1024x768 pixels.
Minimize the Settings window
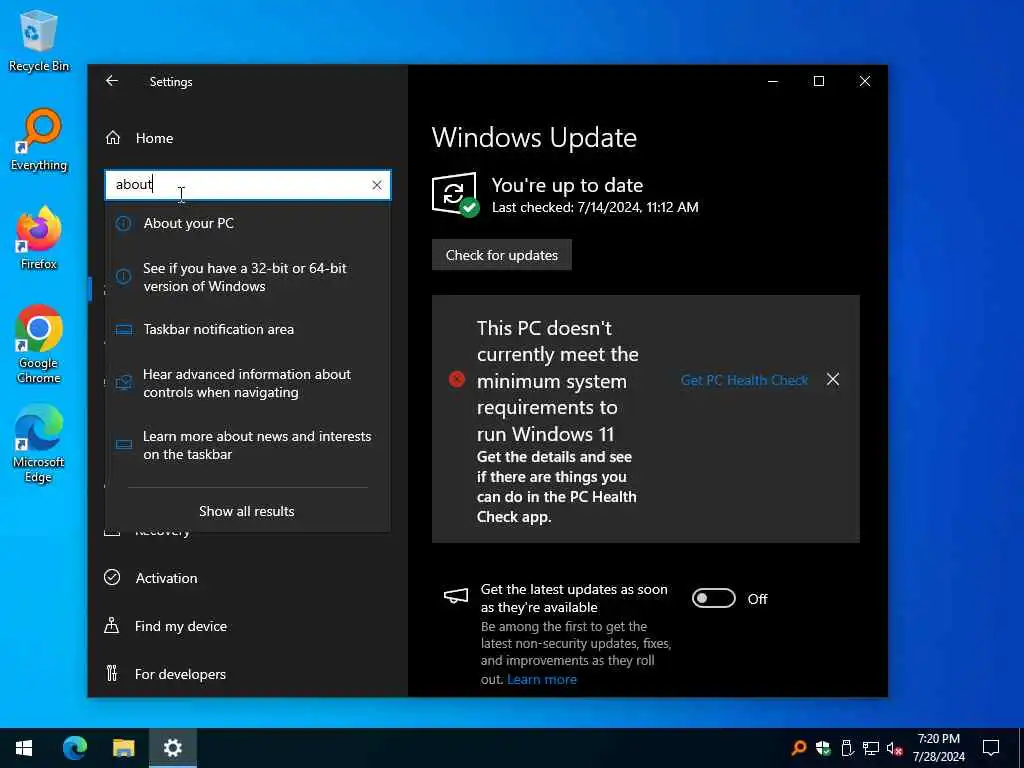pyautogui.click(x=773, y=81)
